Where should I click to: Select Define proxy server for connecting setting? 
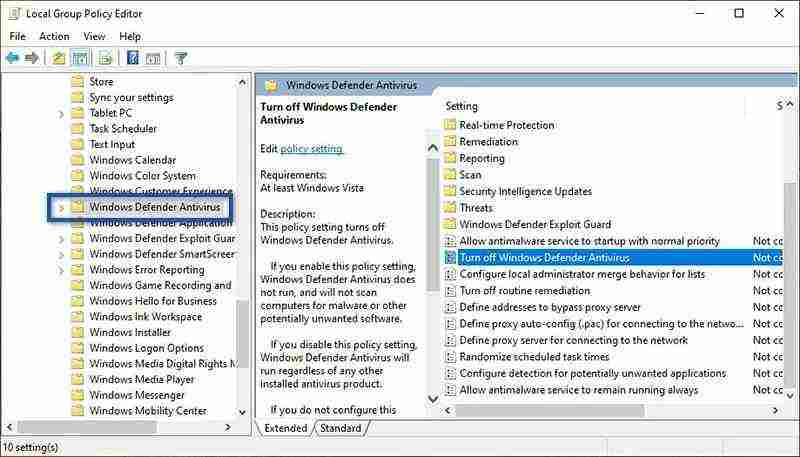point(573,340)
